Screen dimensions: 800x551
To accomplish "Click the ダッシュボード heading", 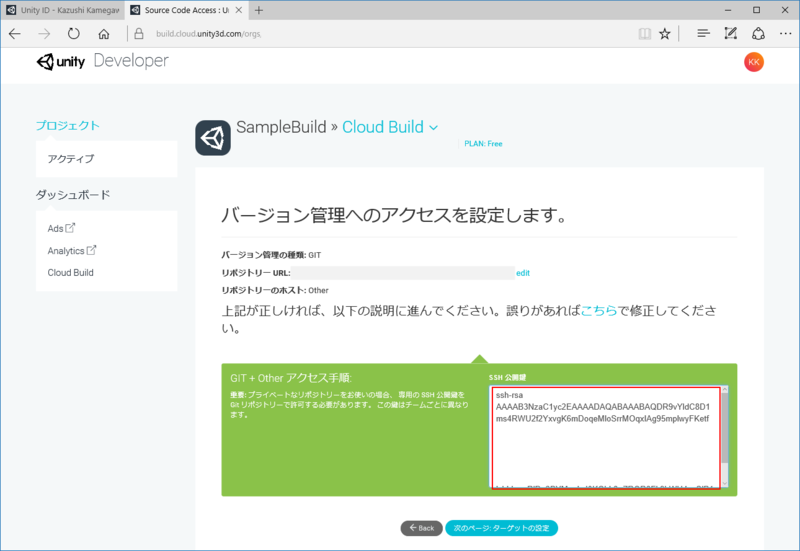I will [x=73, y=195].
